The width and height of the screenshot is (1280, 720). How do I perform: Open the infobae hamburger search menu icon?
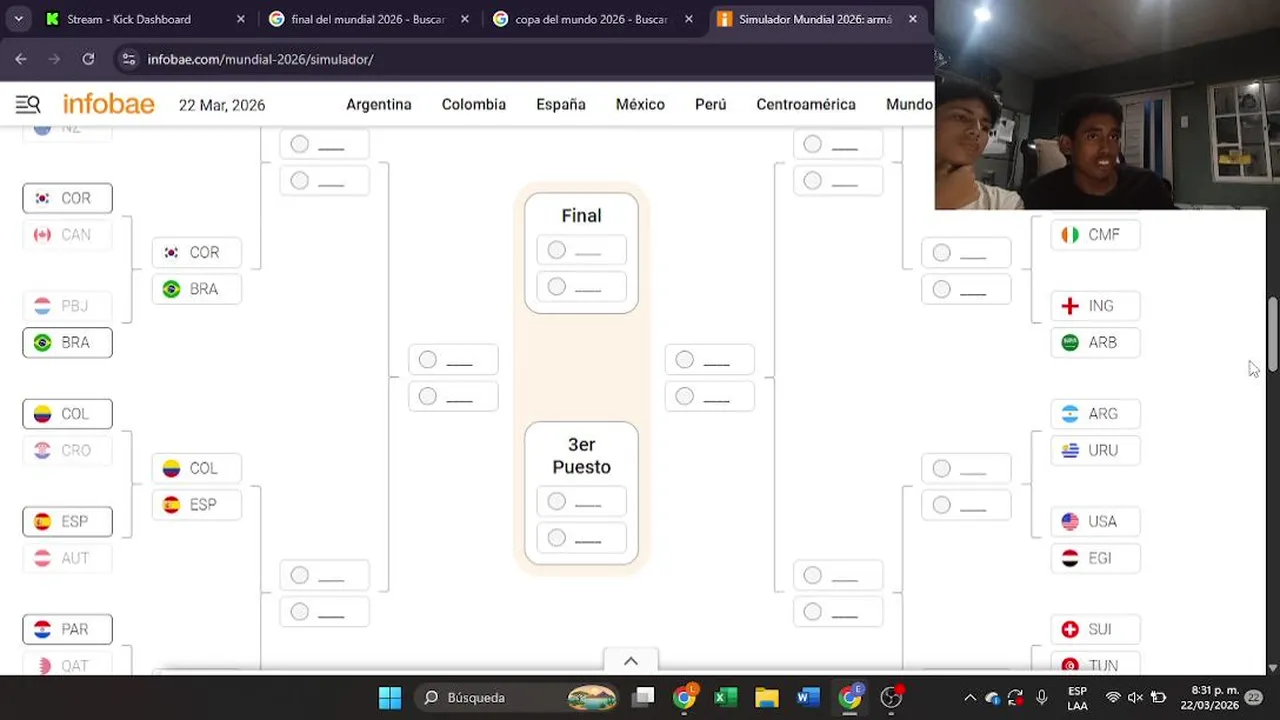[28, 104]
